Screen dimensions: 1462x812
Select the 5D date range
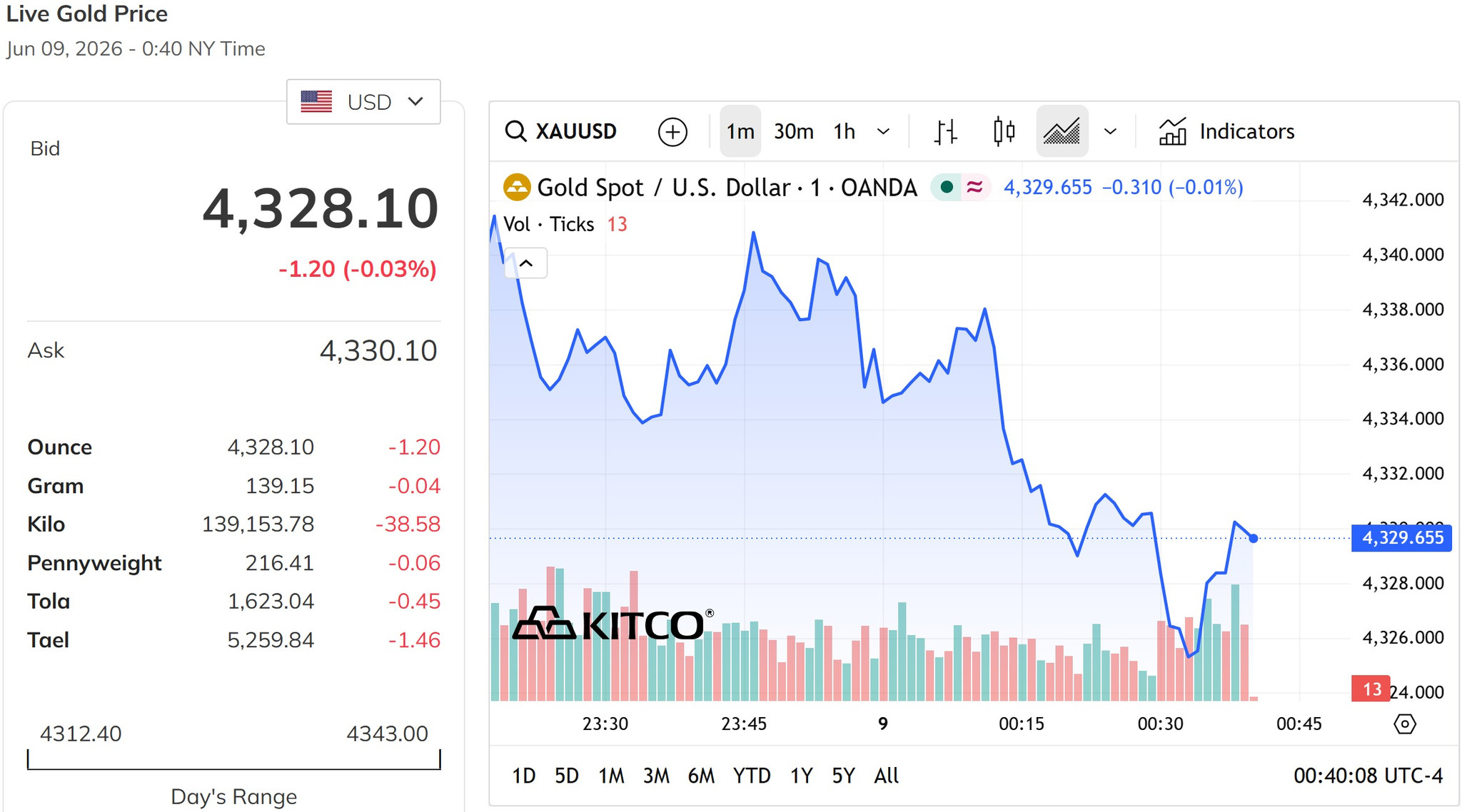pyautogui.click(x=566, y=776)
